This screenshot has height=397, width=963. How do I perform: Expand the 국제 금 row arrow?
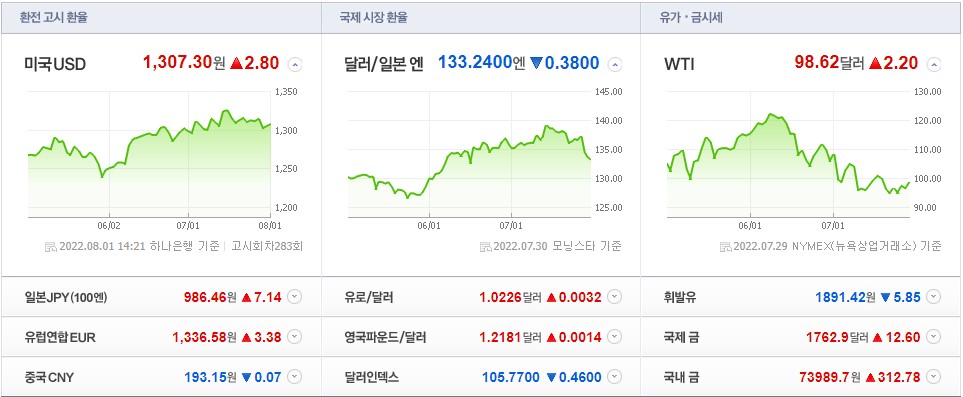(x=934, y=337)
